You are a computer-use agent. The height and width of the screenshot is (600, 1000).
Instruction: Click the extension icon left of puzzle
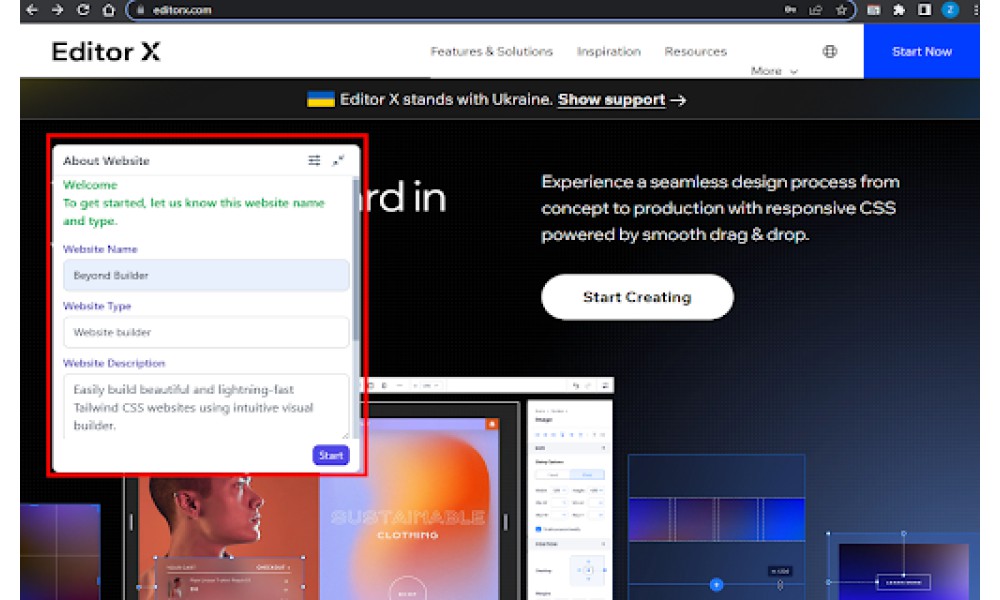(x=874, y=10)
